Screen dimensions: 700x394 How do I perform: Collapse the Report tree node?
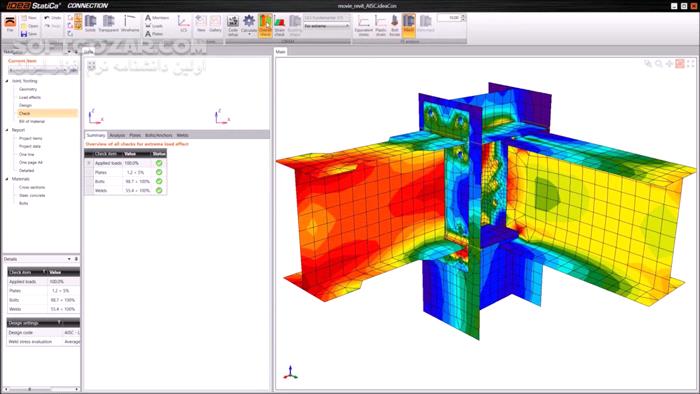pyautogui.click(x=7, y=130)
